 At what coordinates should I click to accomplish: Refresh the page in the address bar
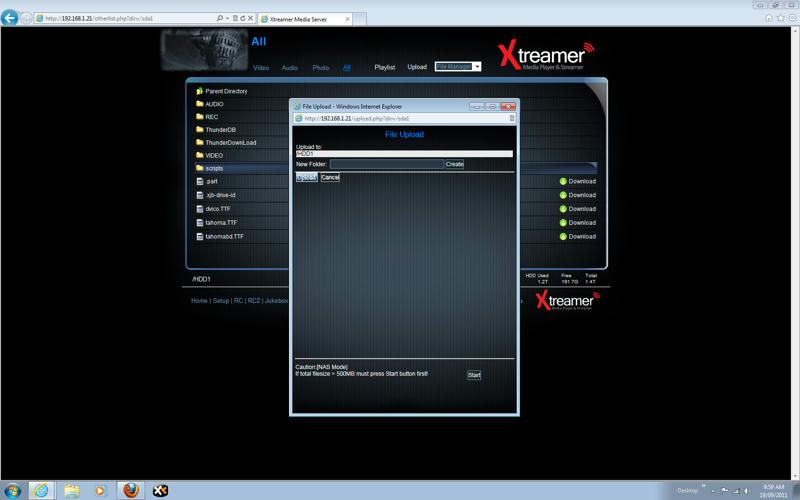[x=243, y=18]
